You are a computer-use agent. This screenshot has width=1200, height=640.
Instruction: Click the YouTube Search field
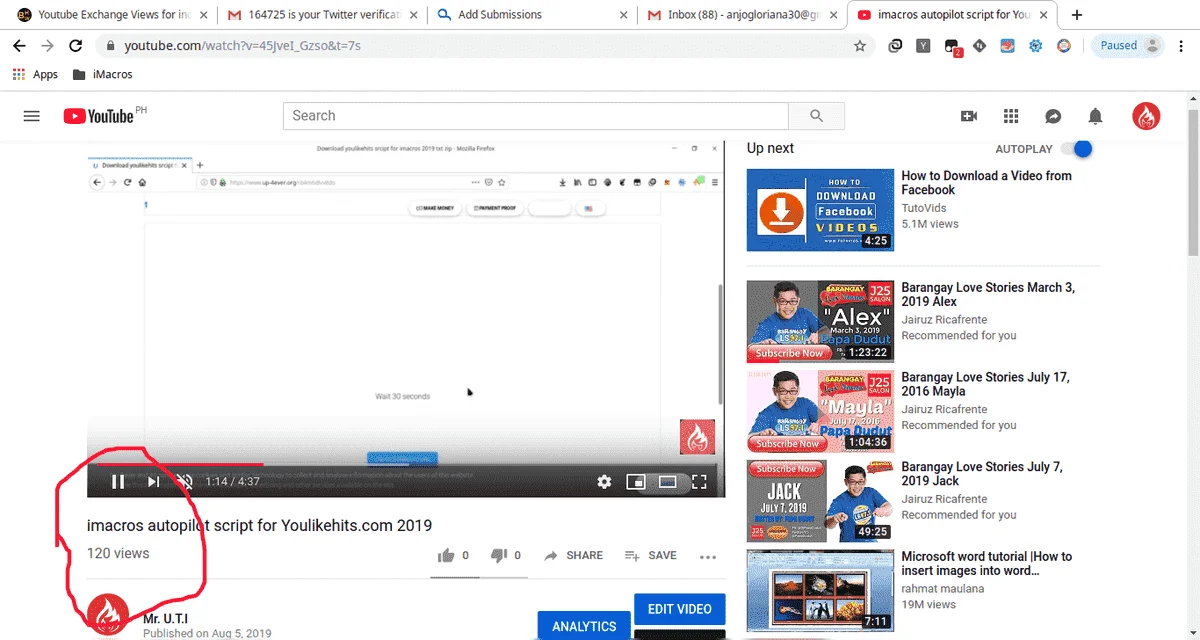coord(536,116)
